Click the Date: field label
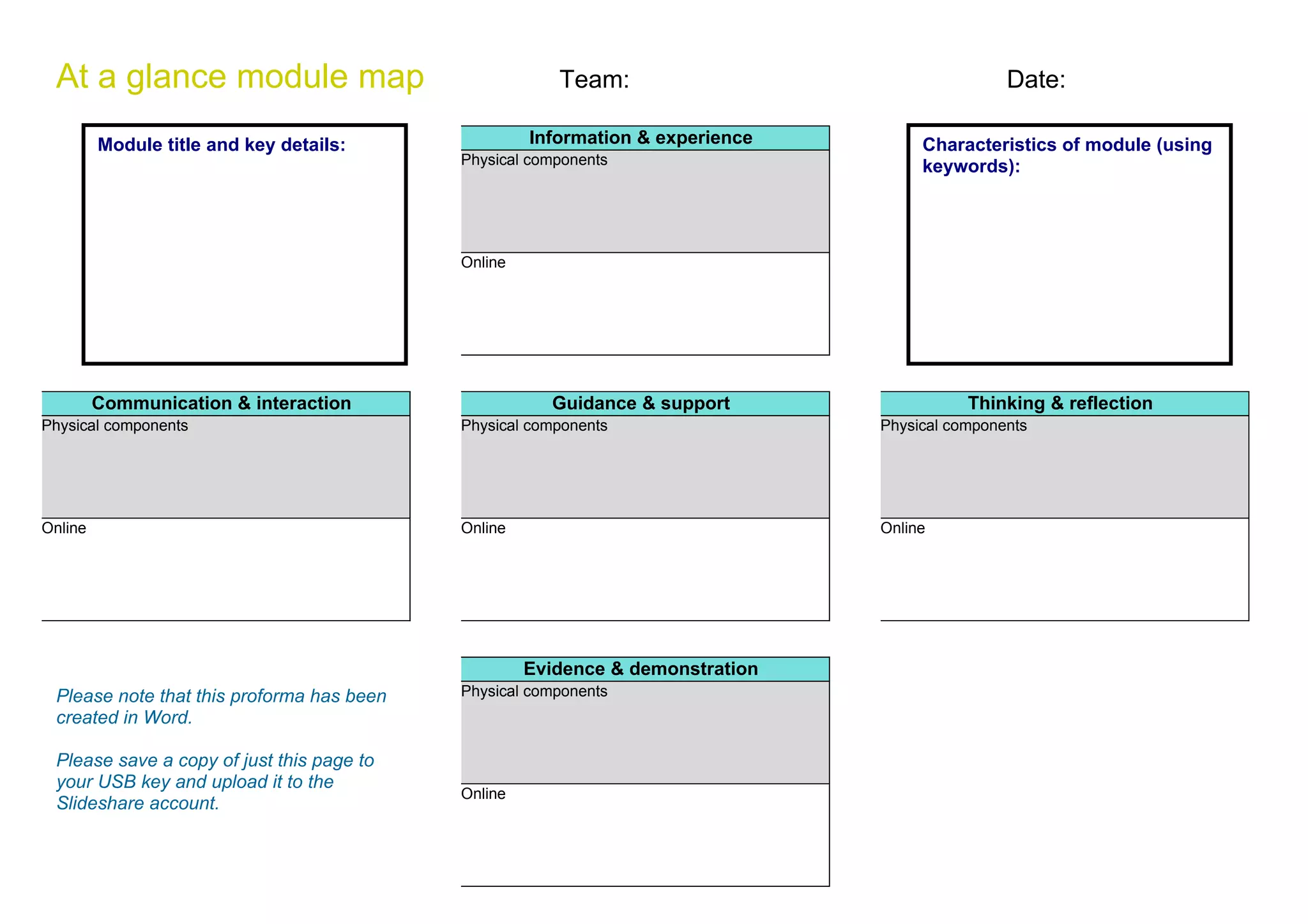This screenshot has height=924, width=1308. 1035,80
